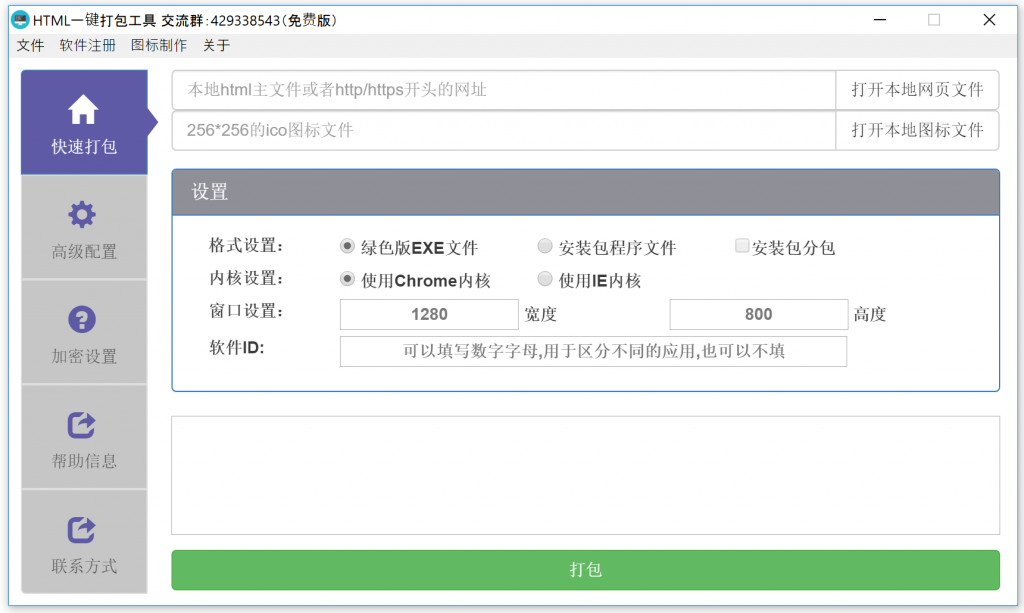Open 联系方式 from the sidebar
Screen dimensions: 1024x613
click(x=83, y=530)
